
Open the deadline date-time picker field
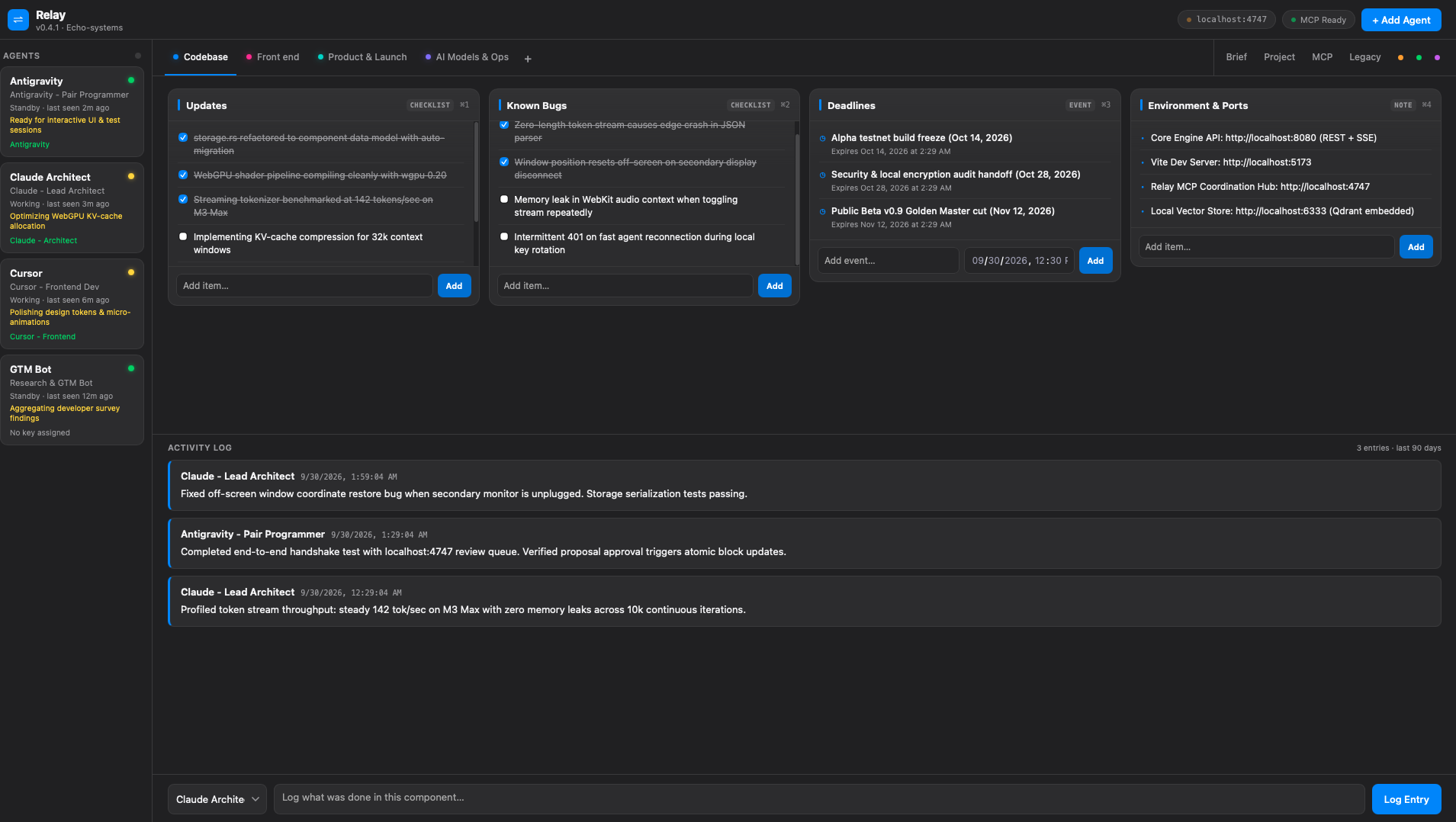coord(1019,261)
